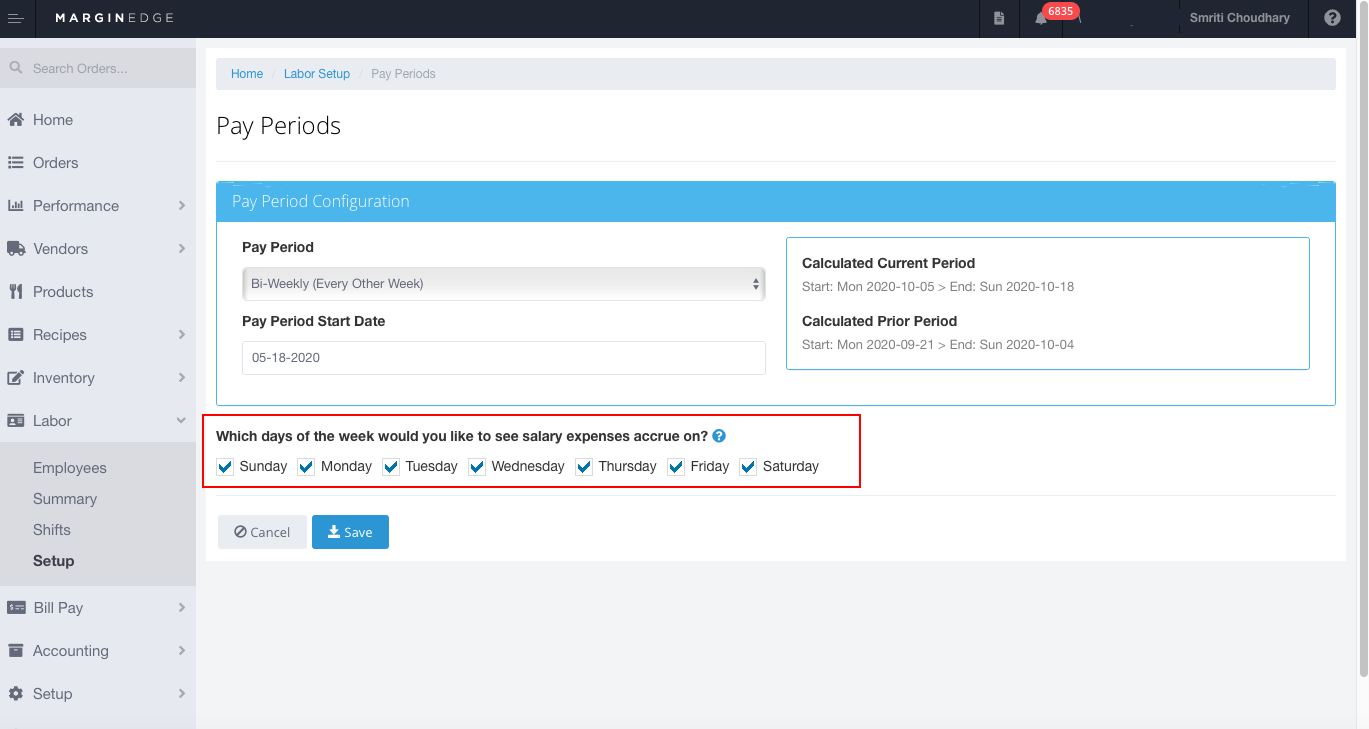Viewport: 1369px width, 729px height.
Task: Open Employees under Labor
Action: click(69, 468)
